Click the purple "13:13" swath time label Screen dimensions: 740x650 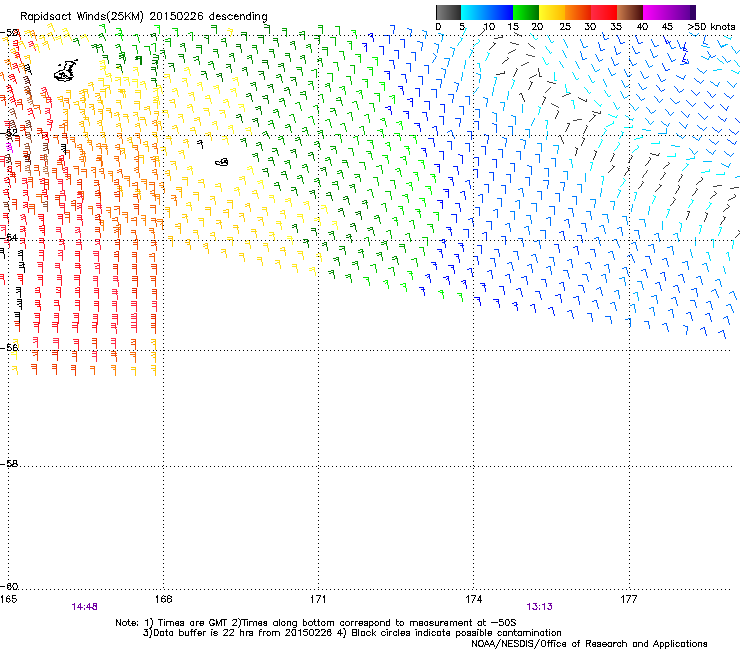(539, 607)
